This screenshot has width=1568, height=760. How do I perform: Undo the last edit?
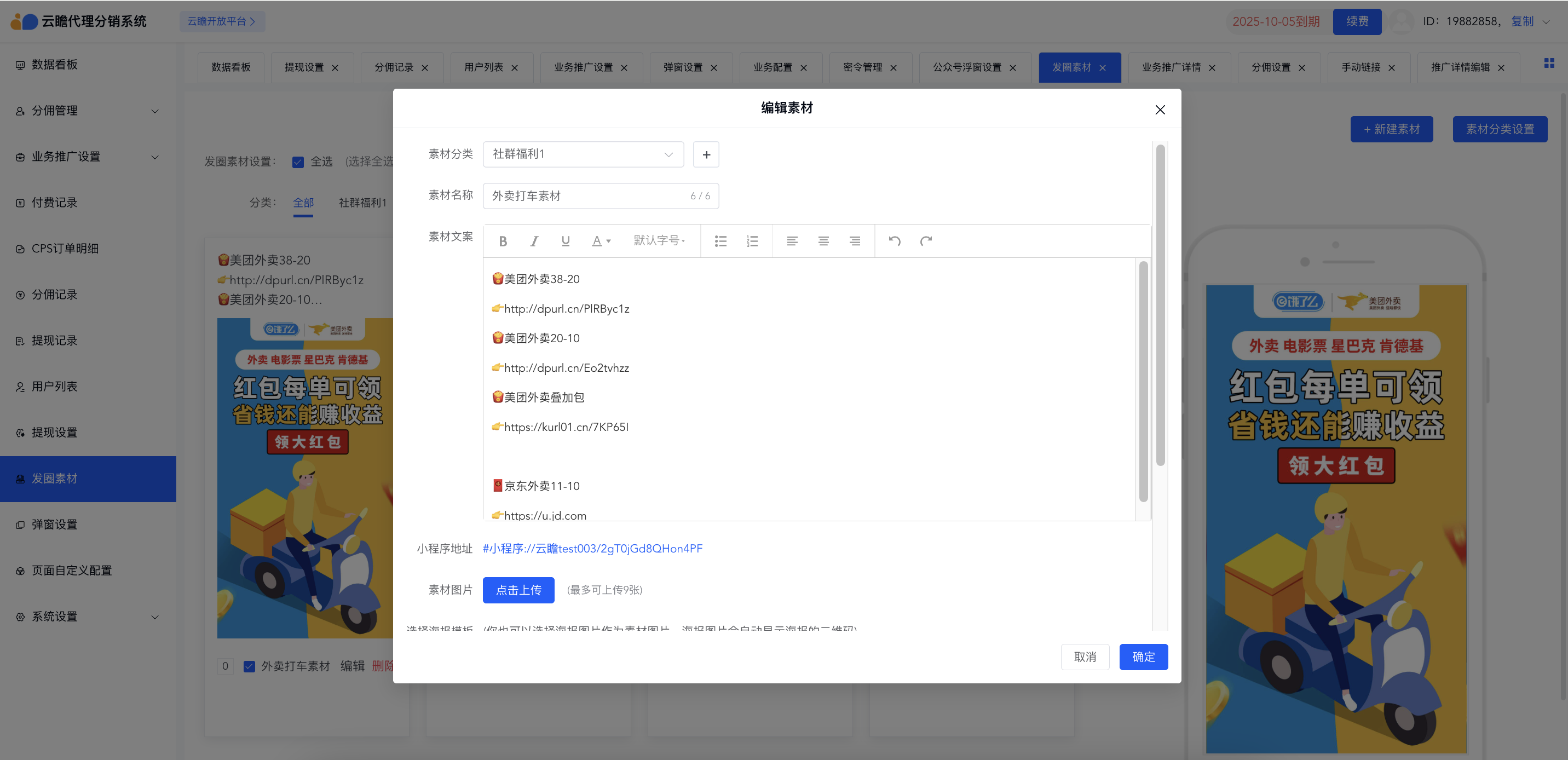point(894,241)
